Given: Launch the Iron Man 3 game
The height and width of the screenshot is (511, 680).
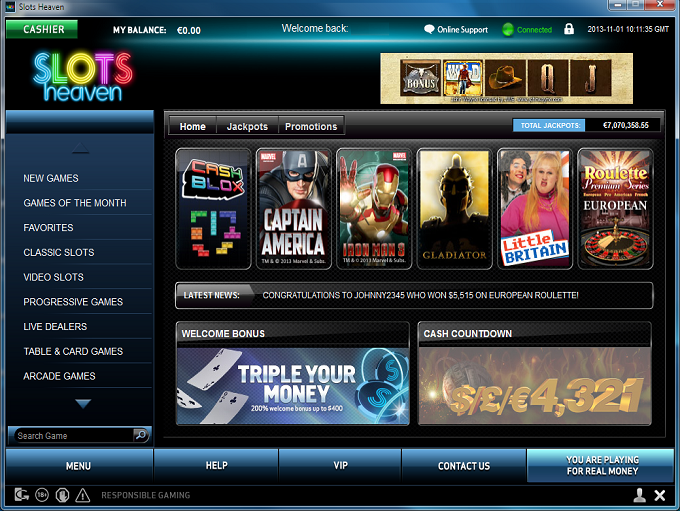Looking at the screenshot, I should point(374,209).
